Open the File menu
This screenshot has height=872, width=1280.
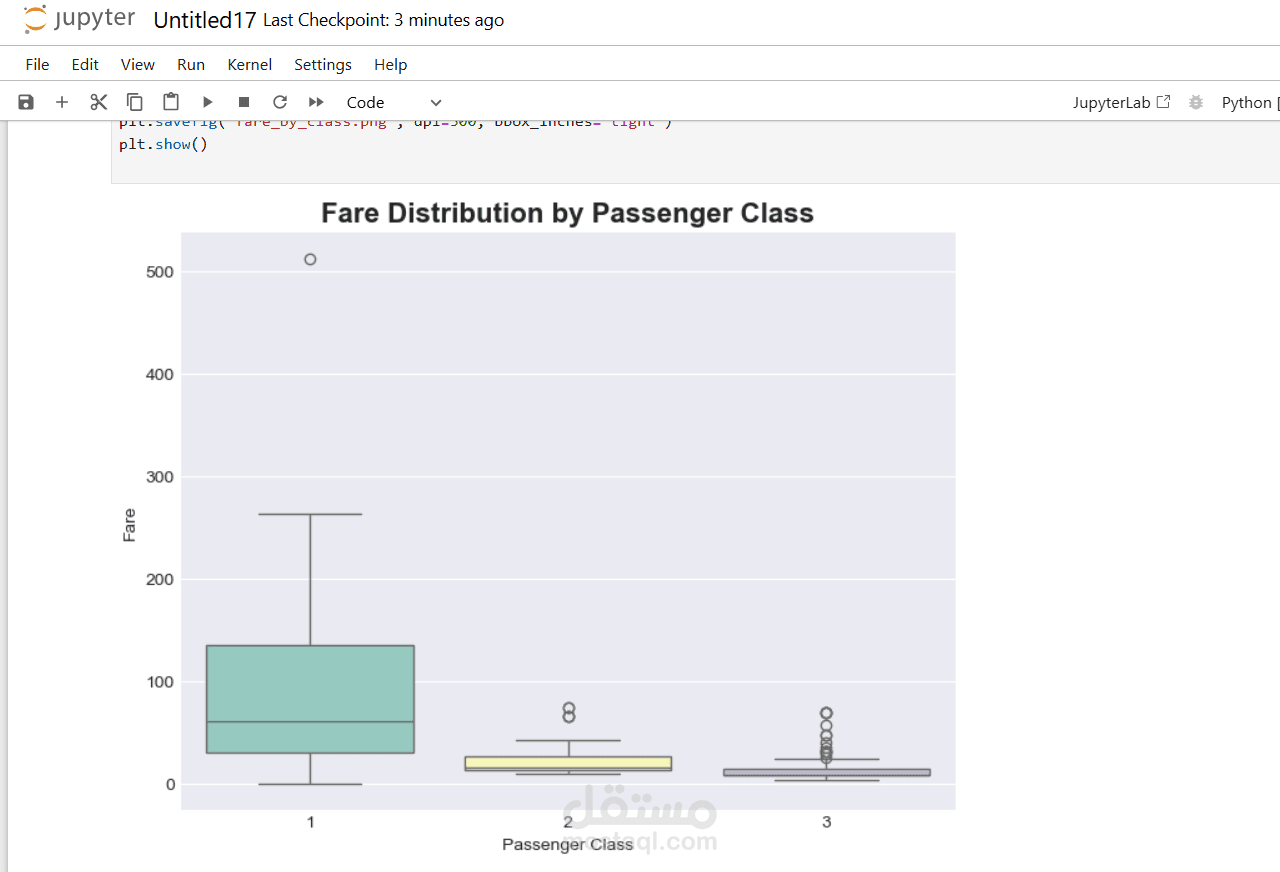tap(37, 64)
